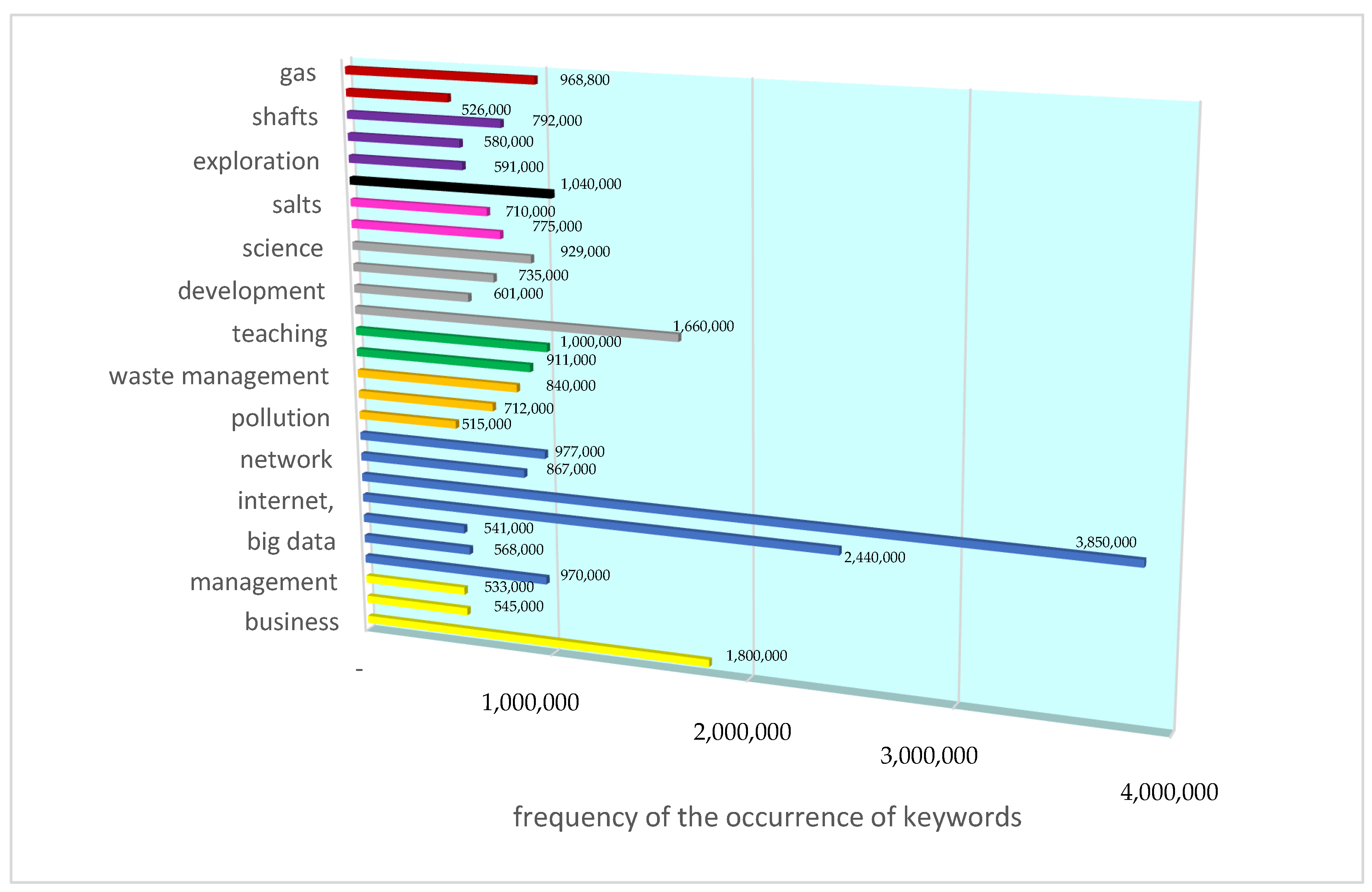Select the orange bar labeled 840,000

click(438, 380)
